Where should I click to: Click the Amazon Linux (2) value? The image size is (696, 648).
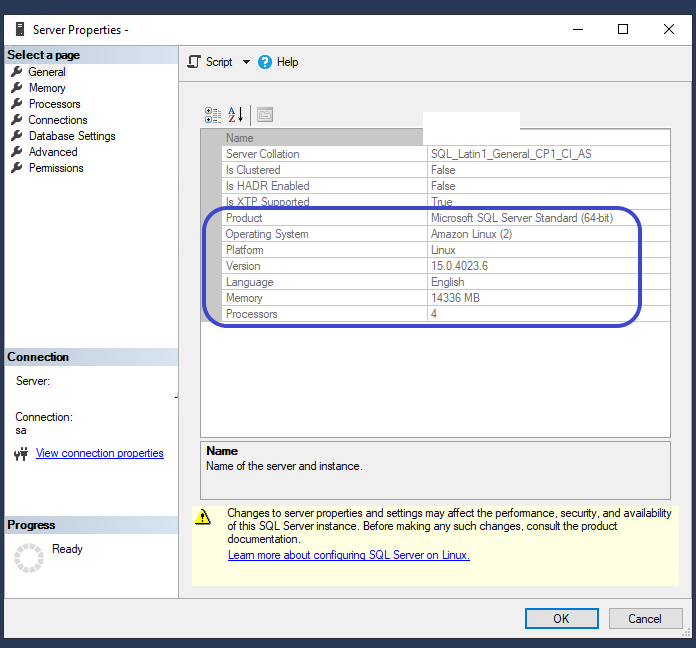471,234
